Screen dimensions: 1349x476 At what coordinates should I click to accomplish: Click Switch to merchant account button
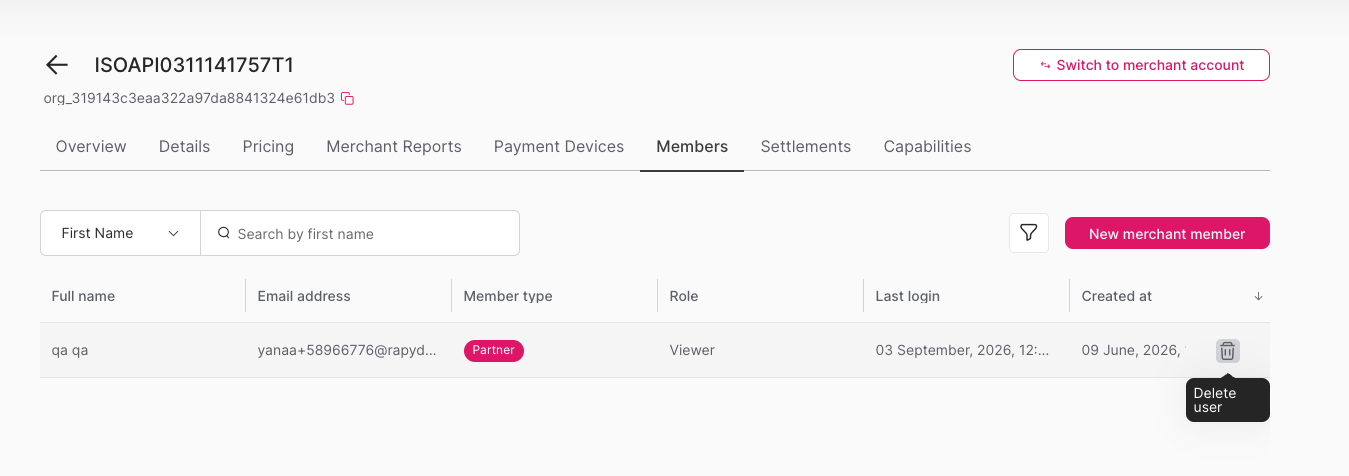[x=1141, y=65]
